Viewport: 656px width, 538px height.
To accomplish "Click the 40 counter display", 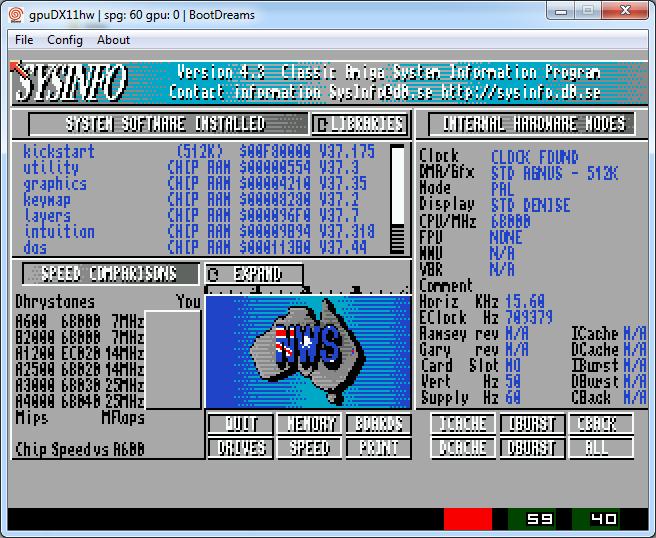I will [x=596, y=519].
